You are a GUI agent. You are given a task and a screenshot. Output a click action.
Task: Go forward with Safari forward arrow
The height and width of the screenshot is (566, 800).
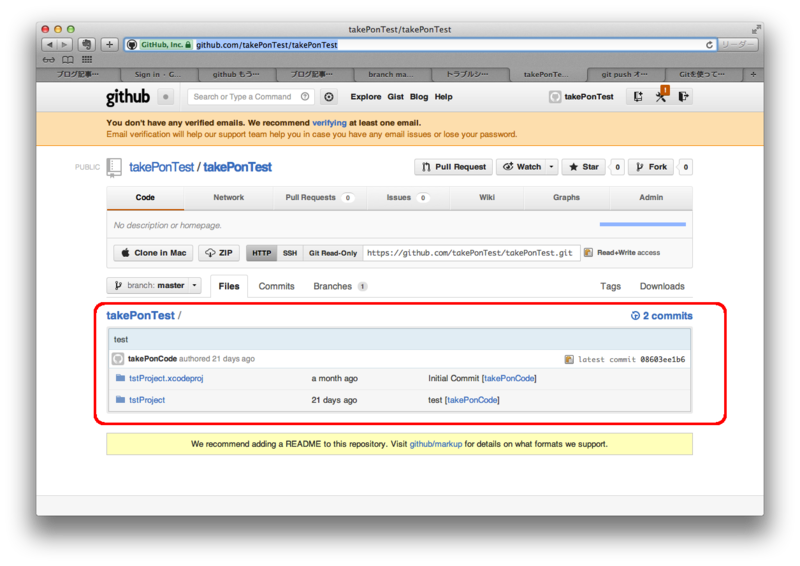pos(65,44)
